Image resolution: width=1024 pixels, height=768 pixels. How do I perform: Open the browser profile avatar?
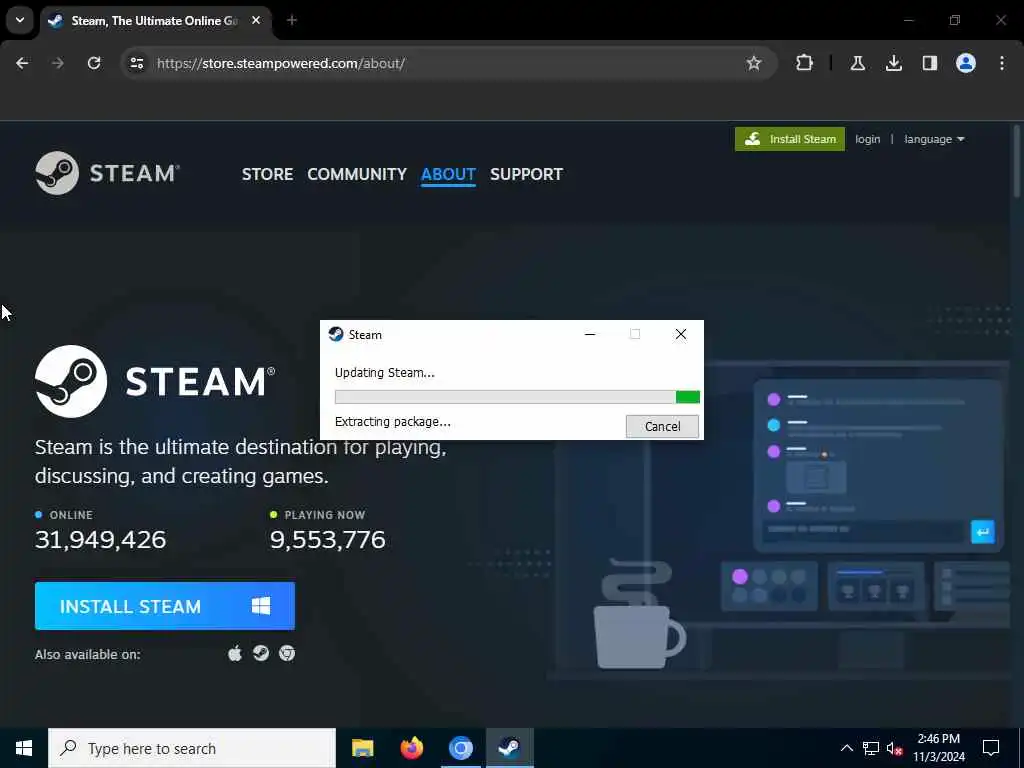pos(965,63)
